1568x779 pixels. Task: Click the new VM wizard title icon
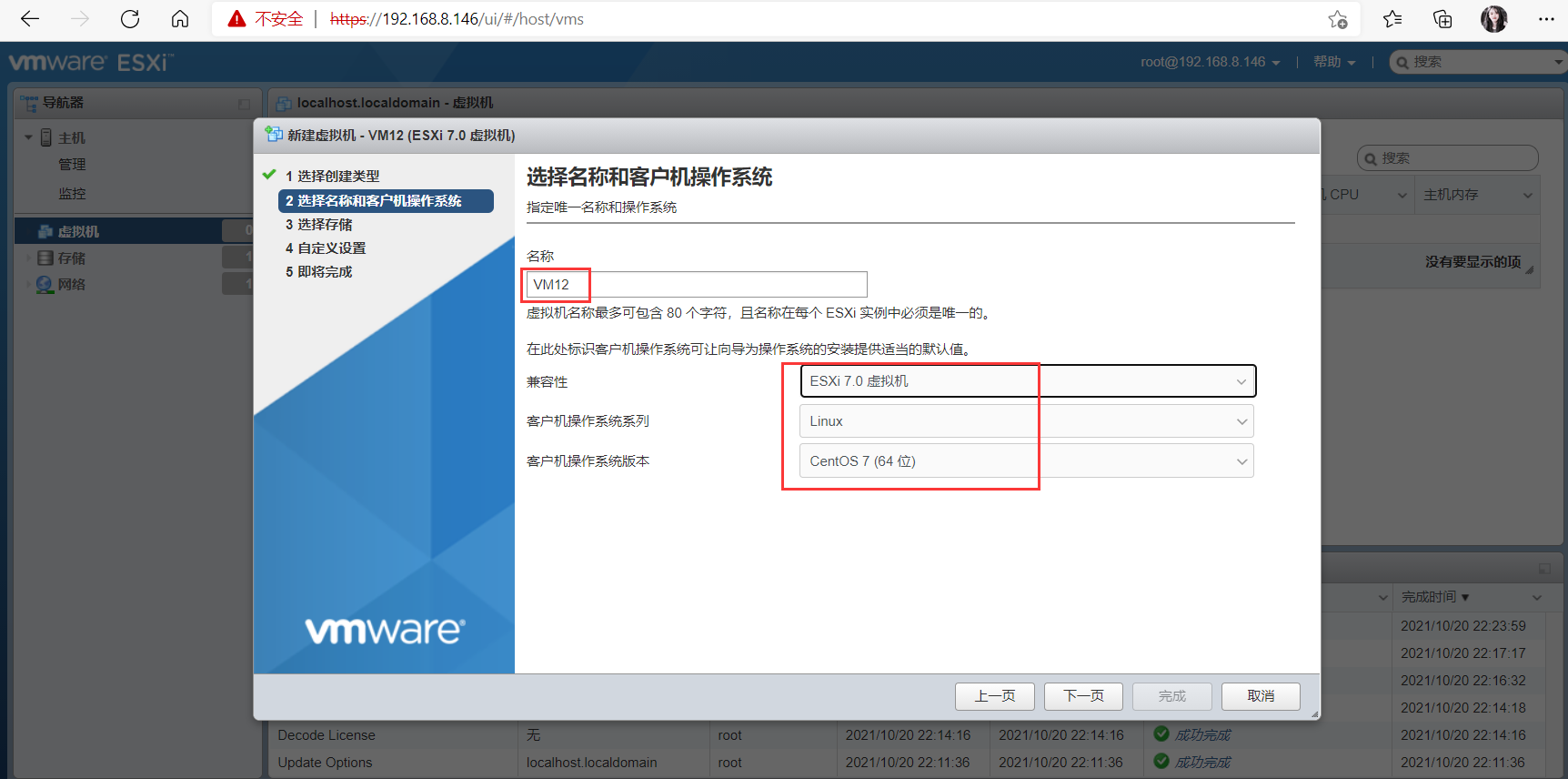(273, 135)
